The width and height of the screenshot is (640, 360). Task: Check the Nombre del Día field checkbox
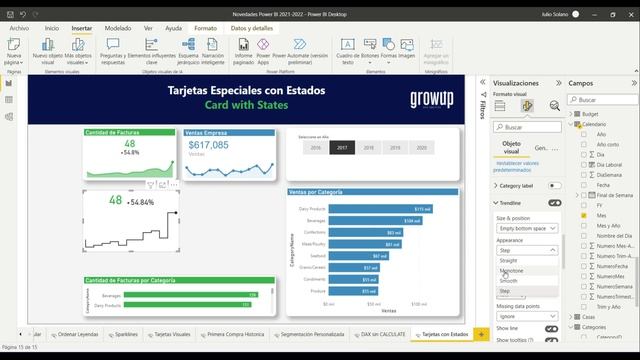pos(584,236)
